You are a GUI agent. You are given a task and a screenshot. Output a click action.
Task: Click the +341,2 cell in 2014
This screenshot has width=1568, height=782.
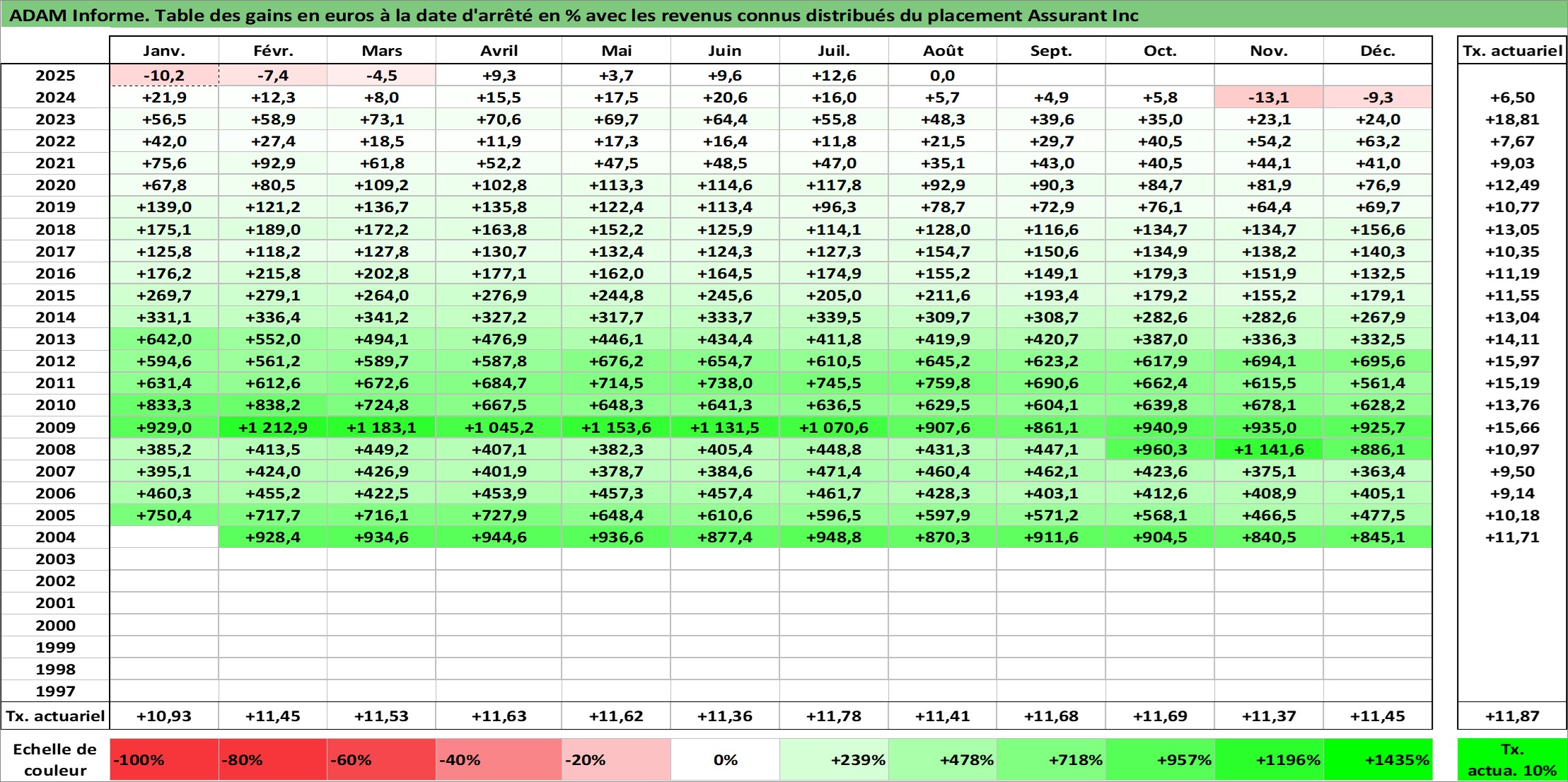click(x=381, y=317)
